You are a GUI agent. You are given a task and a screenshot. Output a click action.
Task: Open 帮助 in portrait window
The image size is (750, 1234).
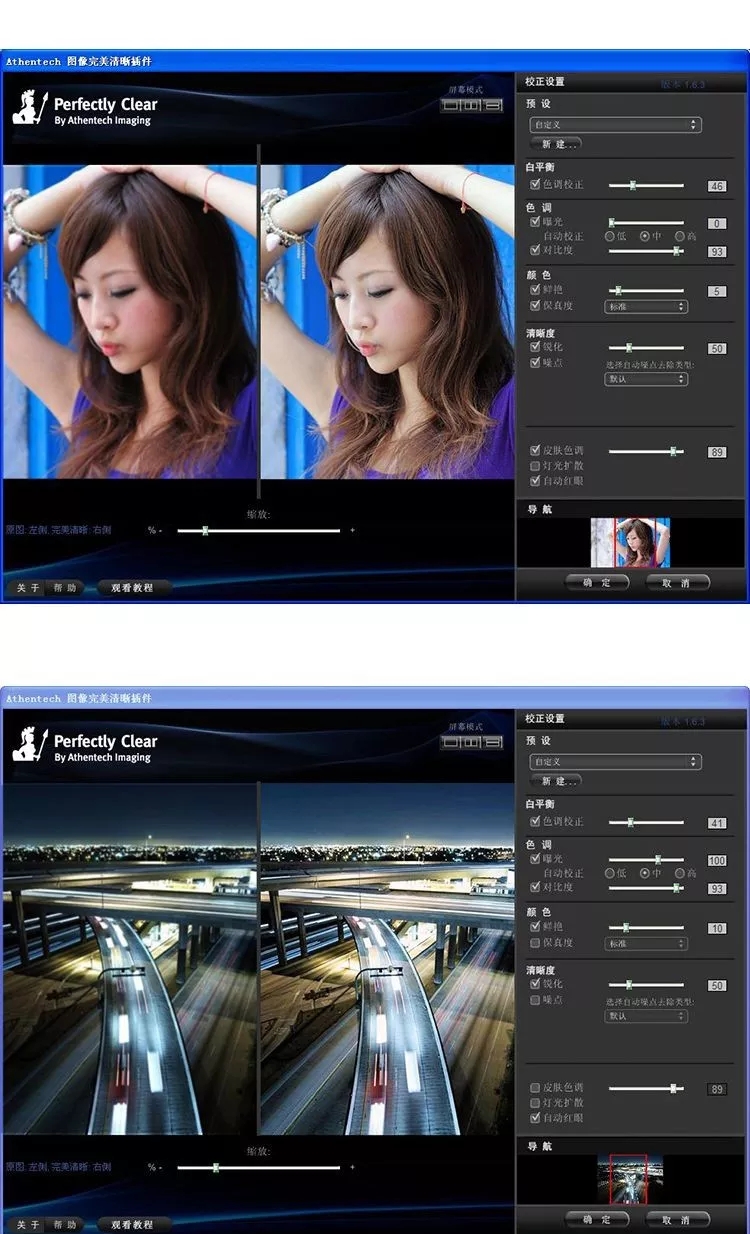tap(65, 588)
